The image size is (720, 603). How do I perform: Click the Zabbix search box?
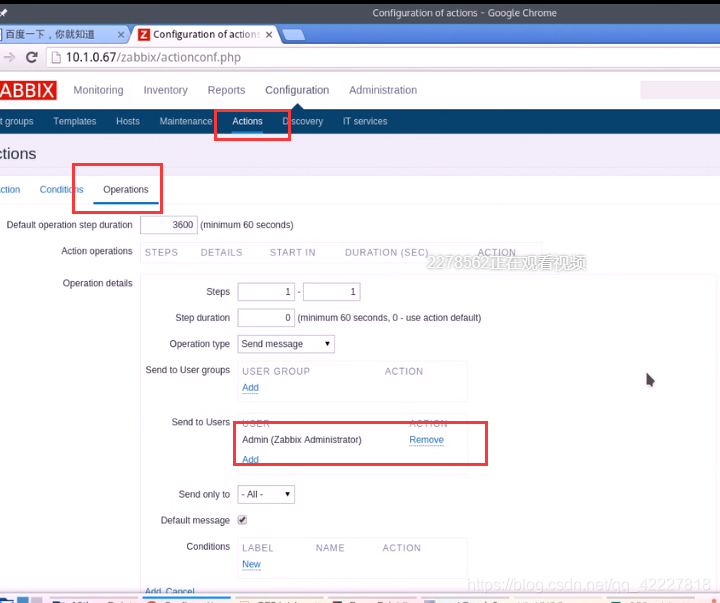[x=680, y=90]
